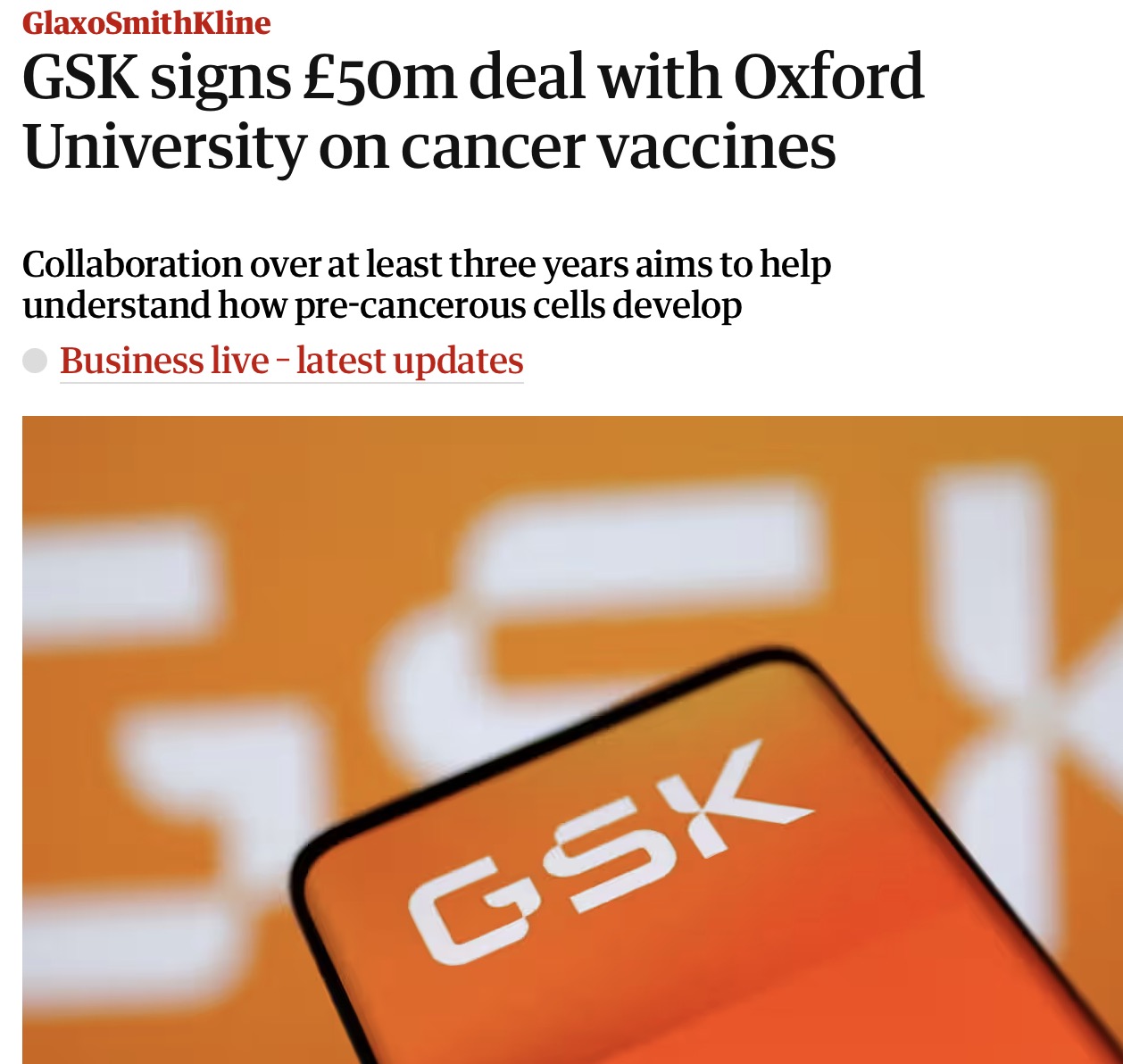Click the words three years in standfirst
Screen dimensions: 1123x1064
(539, 264)
